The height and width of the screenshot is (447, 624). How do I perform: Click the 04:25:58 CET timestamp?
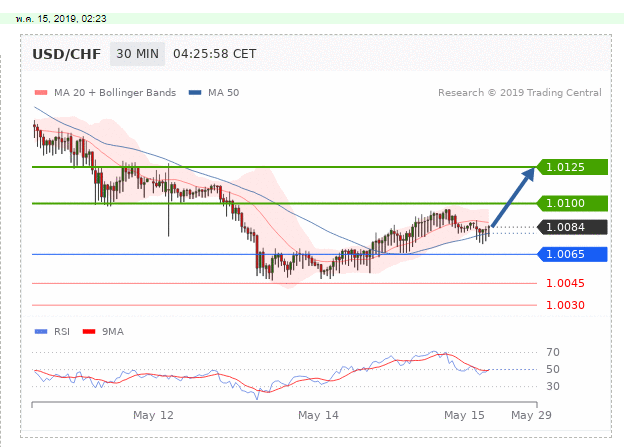pos(214,54)
